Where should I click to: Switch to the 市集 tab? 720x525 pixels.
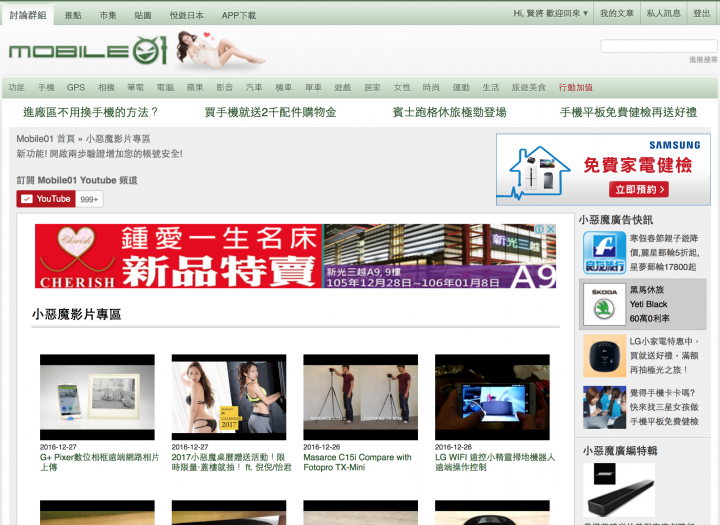[x=108, y=16]
